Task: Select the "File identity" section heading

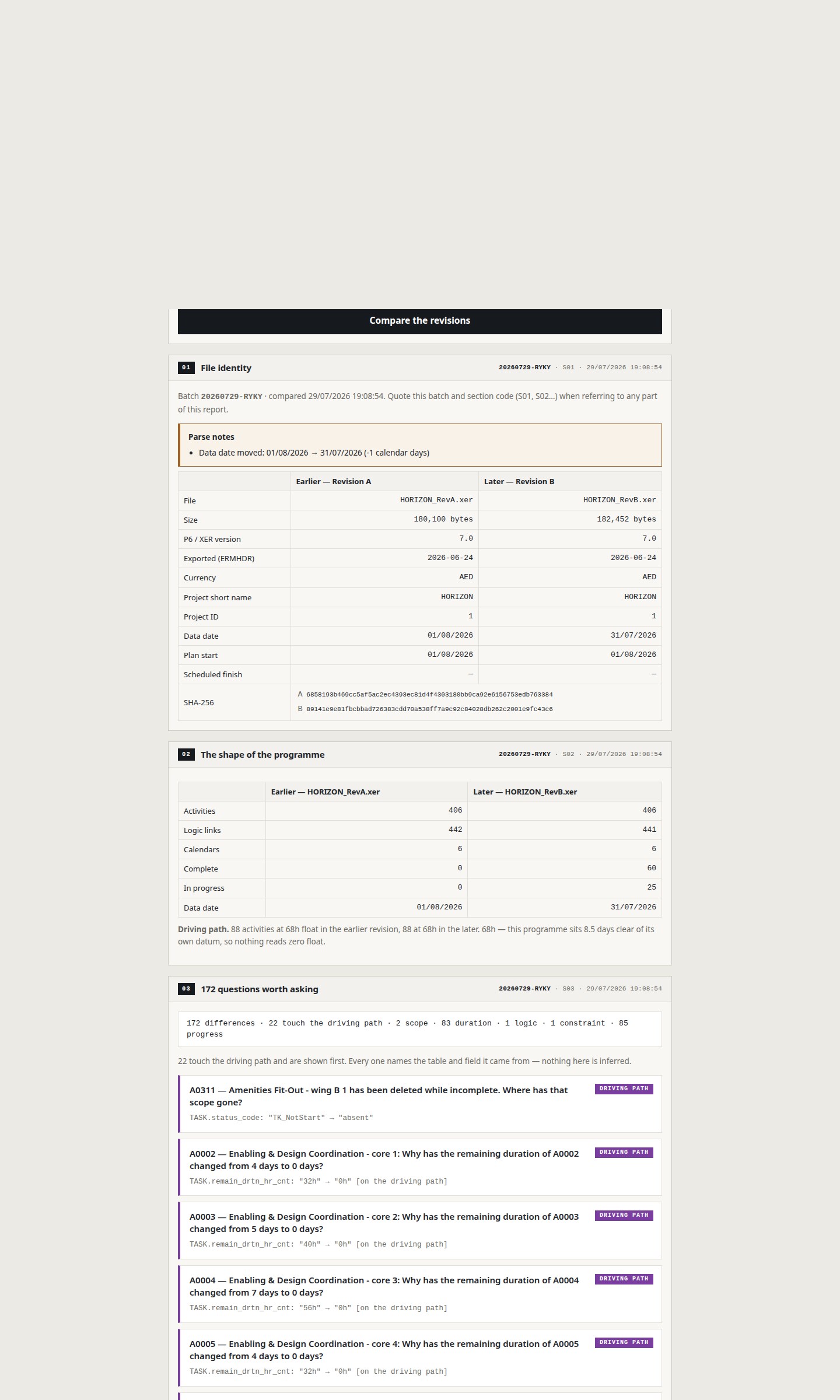Action: (226, 368)
